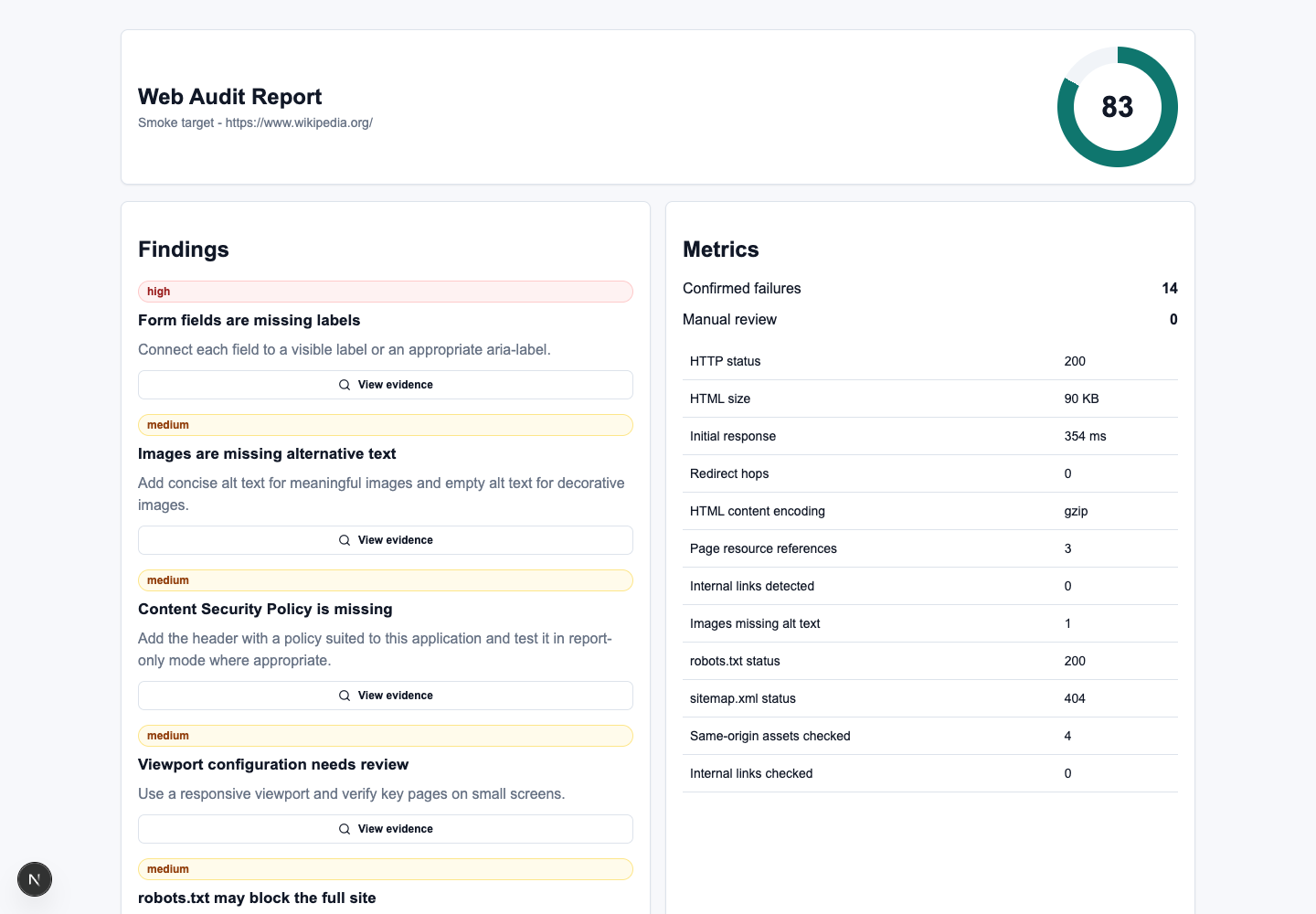Click 'robots.txt may block the full site' title

tap(257, 898)
